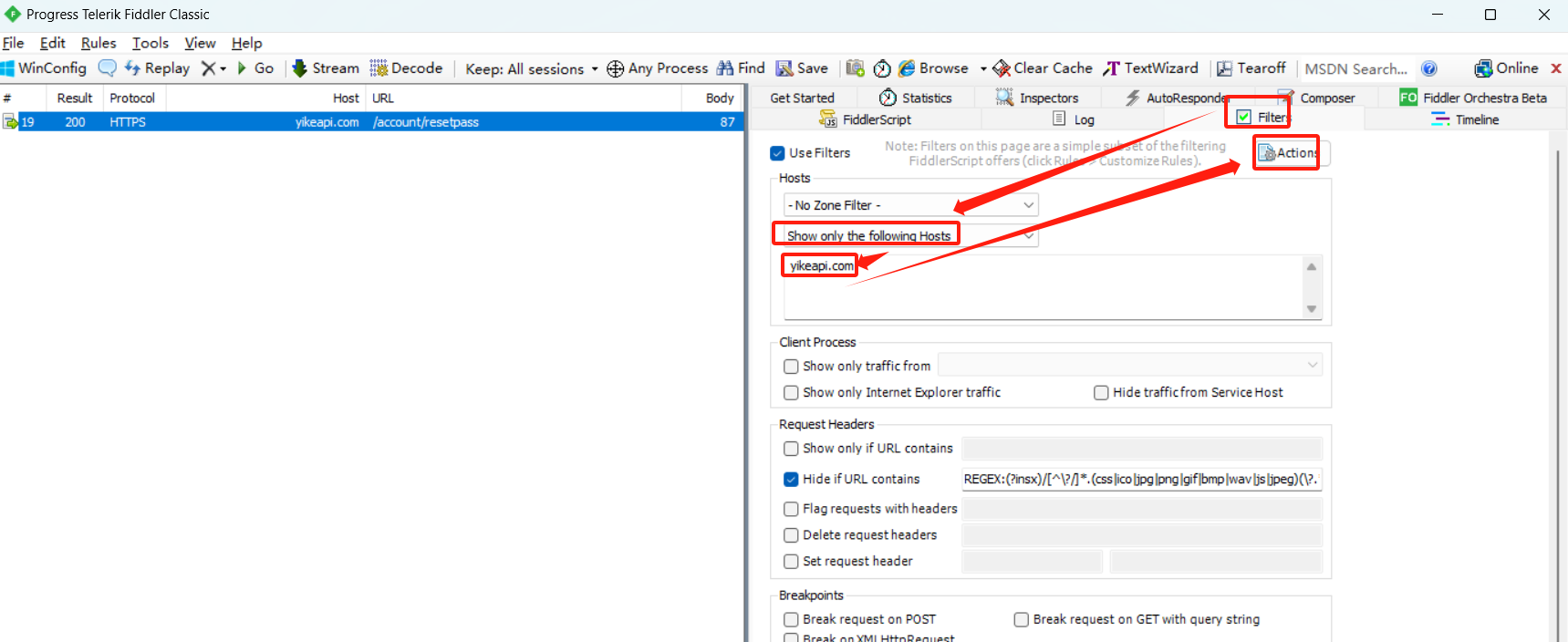Click the screenshot camera toolbar icon
The height and width of the screenshot is (642, 1568).
pos(855,68)
